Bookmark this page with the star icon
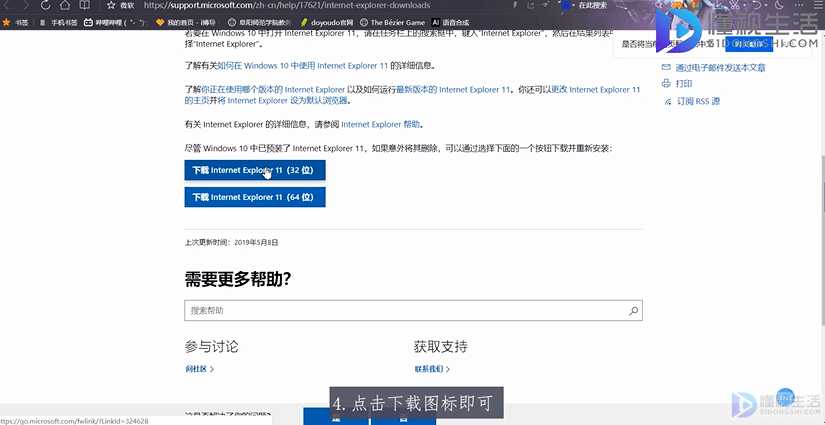Image resolution: width=825 pixels, height=425 pixels. pyautogui.click(x=111, y=5)
